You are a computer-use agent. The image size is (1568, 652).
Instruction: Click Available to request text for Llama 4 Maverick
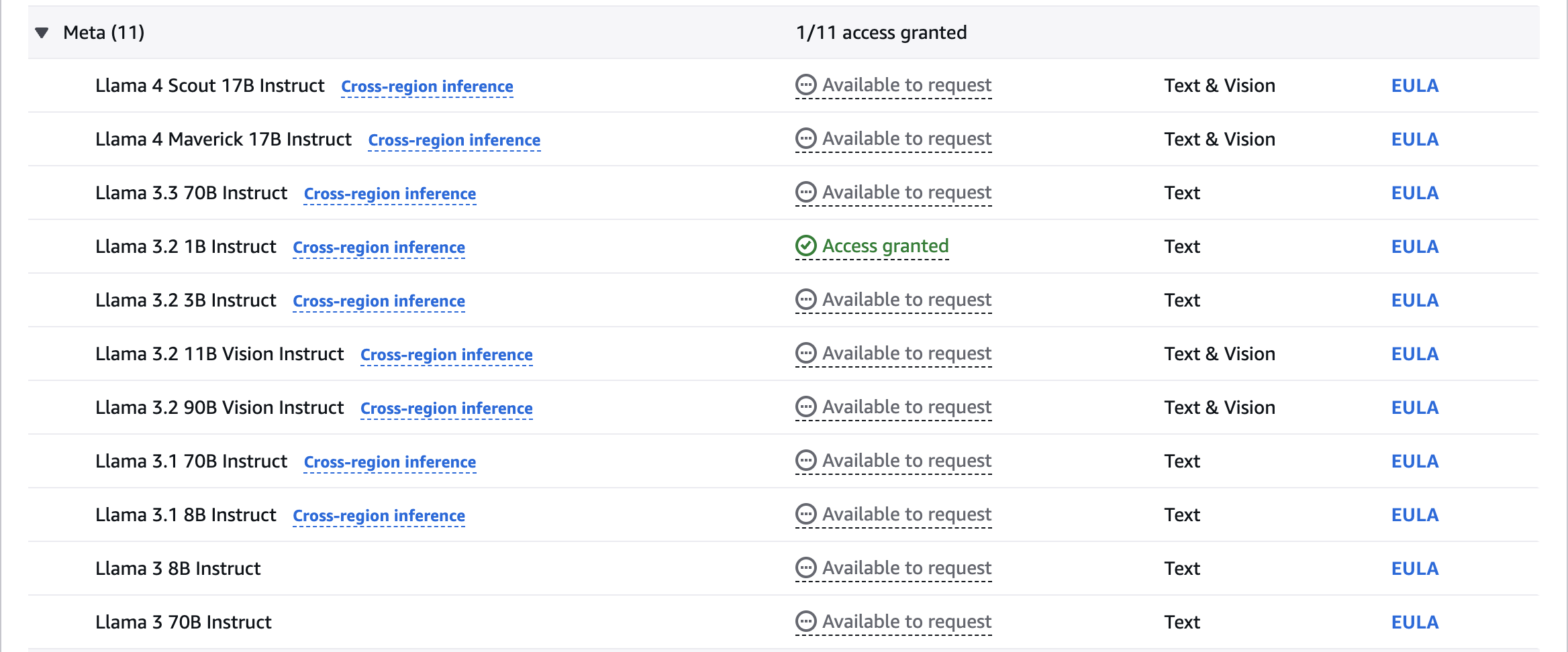coord(907,139)
